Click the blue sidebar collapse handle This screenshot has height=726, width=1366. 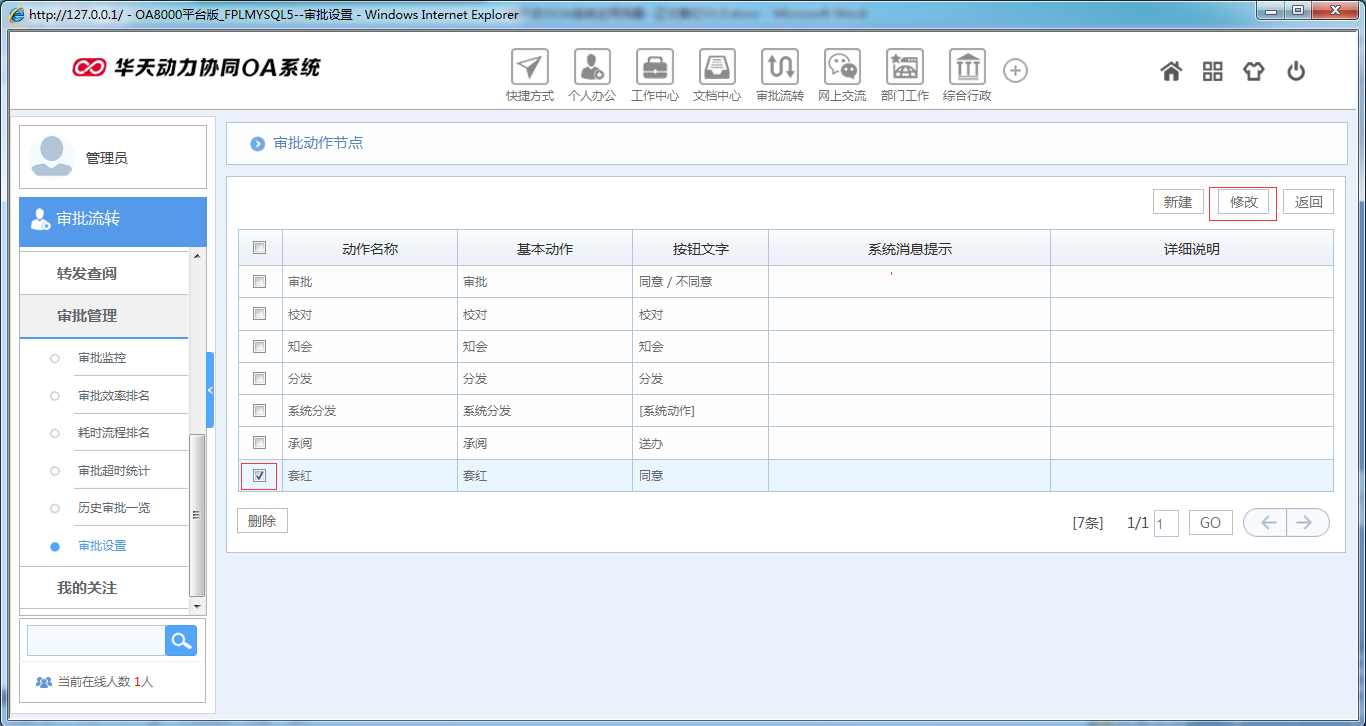[x=208, y=391]
